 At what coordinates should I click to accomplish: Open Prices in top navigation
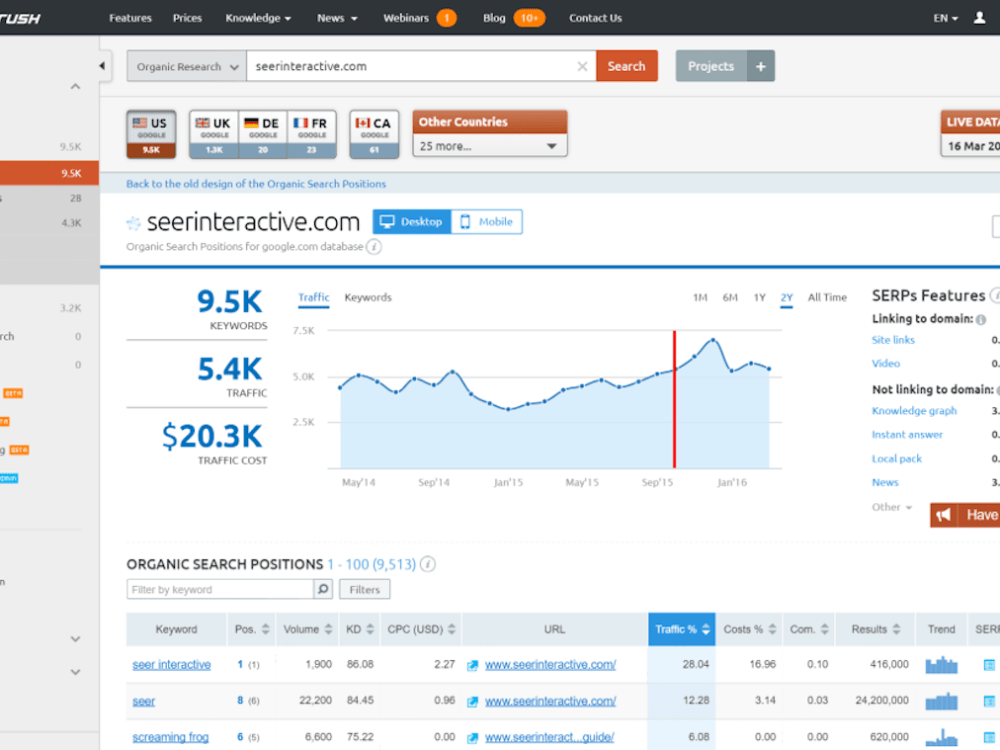(187, 18)
